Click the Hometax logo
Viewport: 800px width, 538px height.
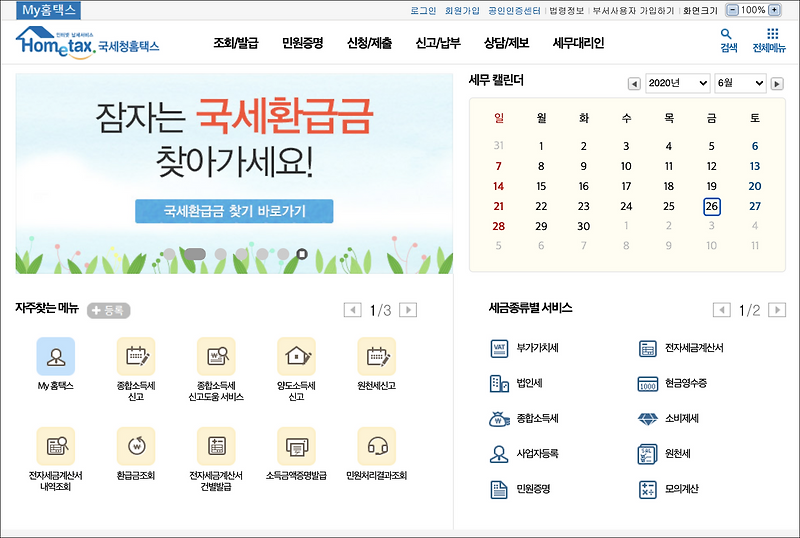click(x=87, y=43)
